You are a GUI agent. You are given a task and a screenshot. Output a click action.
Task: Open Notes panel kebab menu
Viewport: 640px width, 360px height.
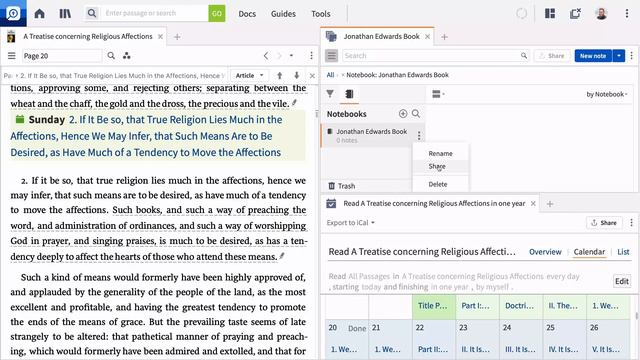pos(631,56)
